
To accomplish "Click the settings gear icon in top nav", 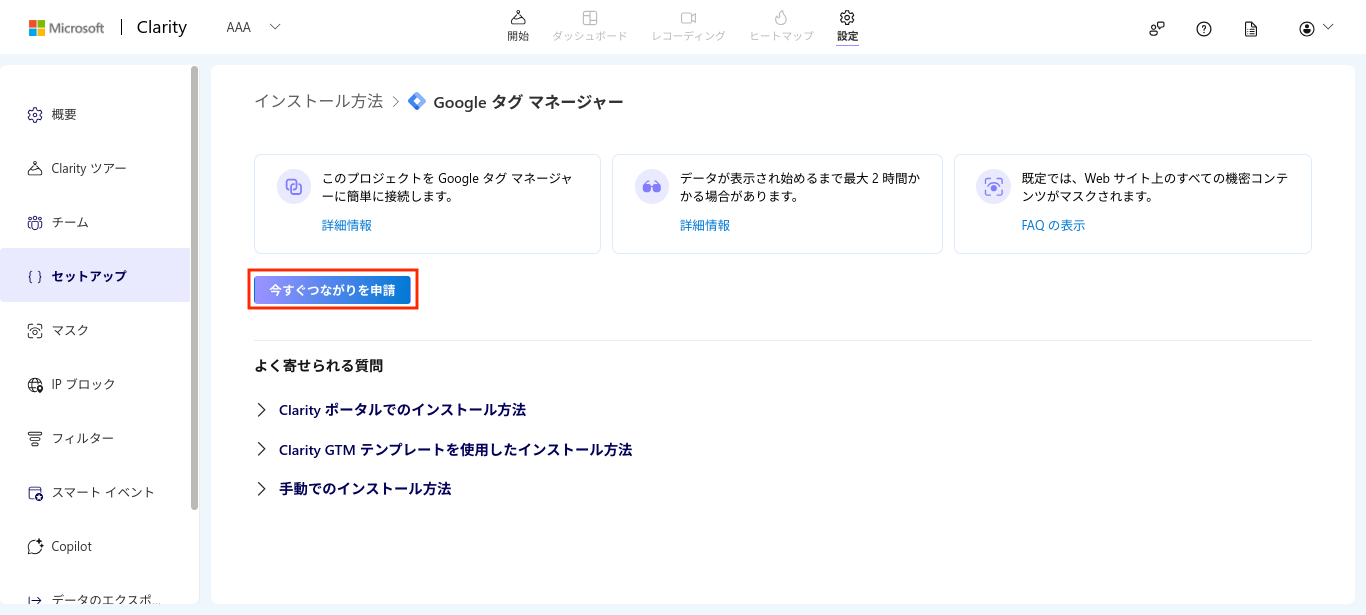I will click(847, 18).
